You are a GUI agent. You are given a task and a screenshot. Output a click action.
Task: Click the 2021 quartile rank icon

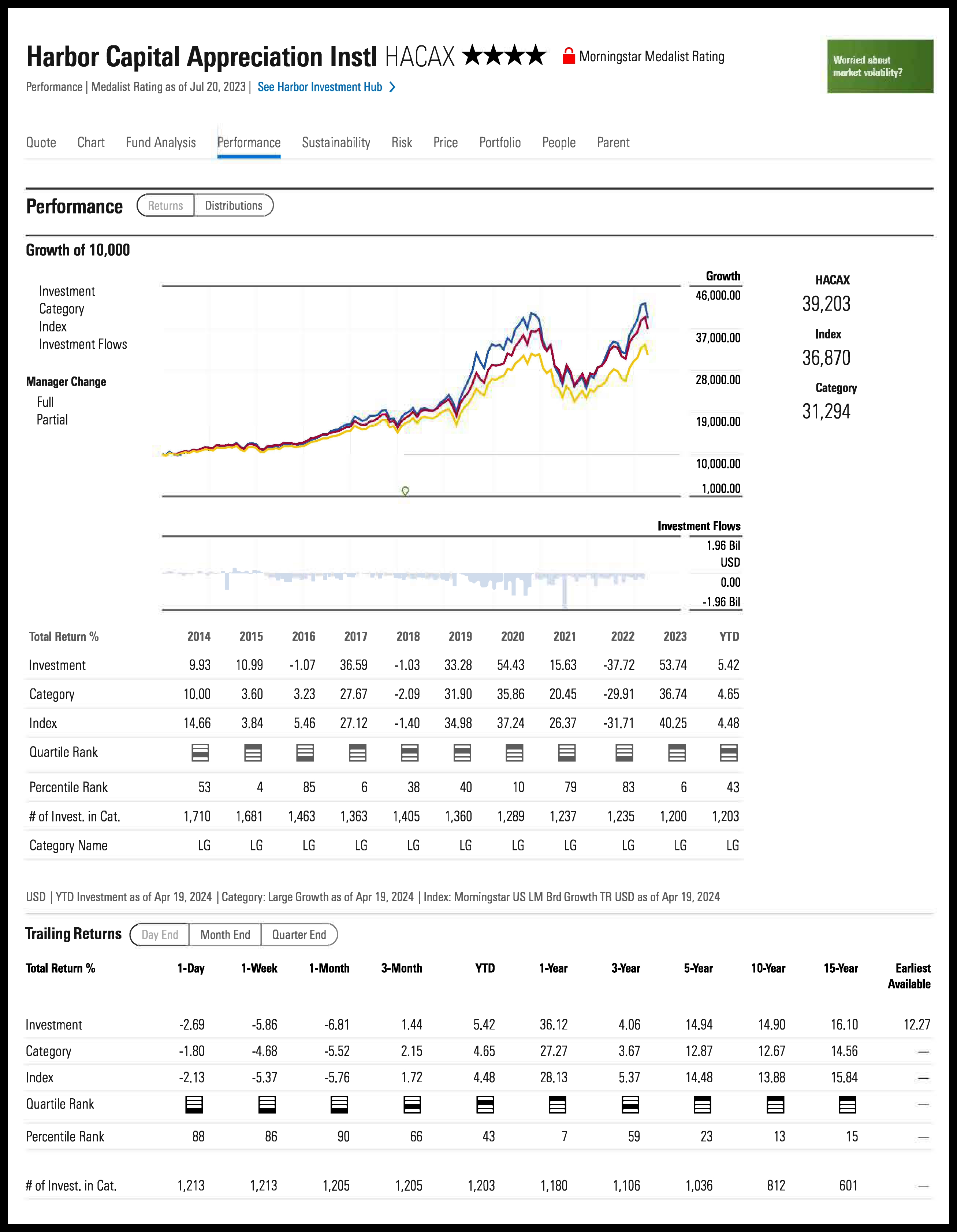567,753
